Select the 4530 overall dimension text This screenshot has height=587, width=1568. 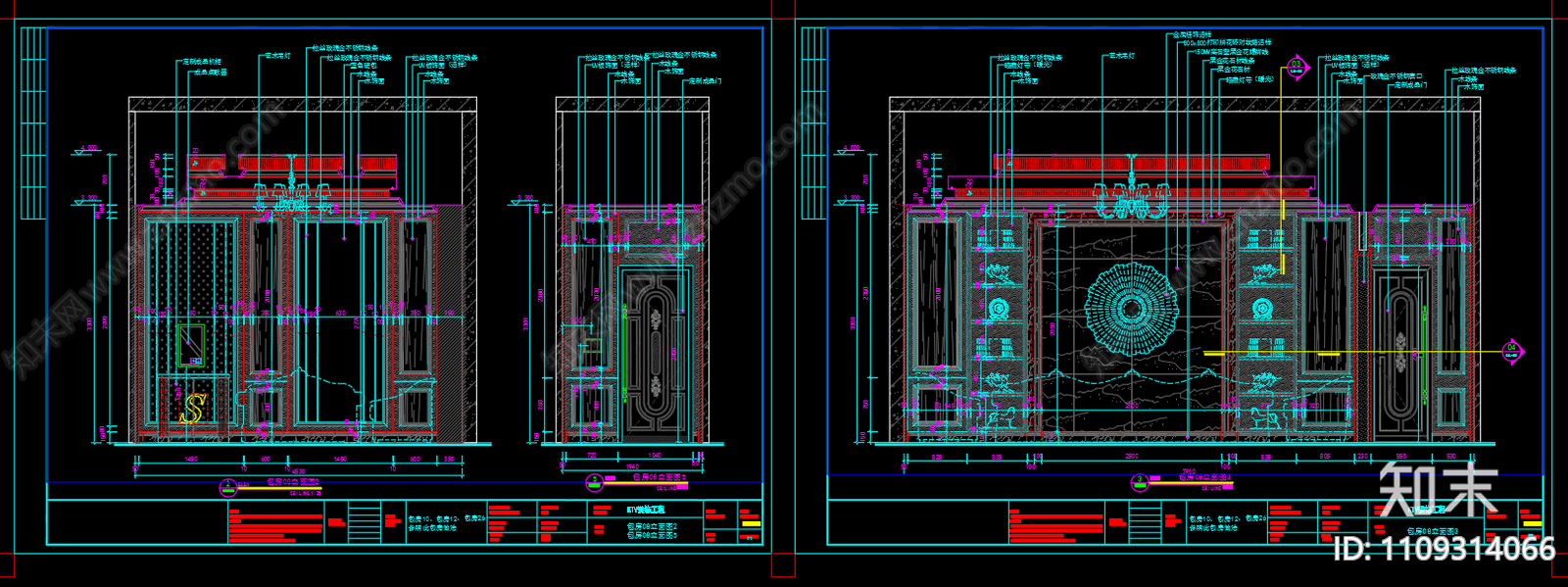pyautogui.click(x=300, y=471)
